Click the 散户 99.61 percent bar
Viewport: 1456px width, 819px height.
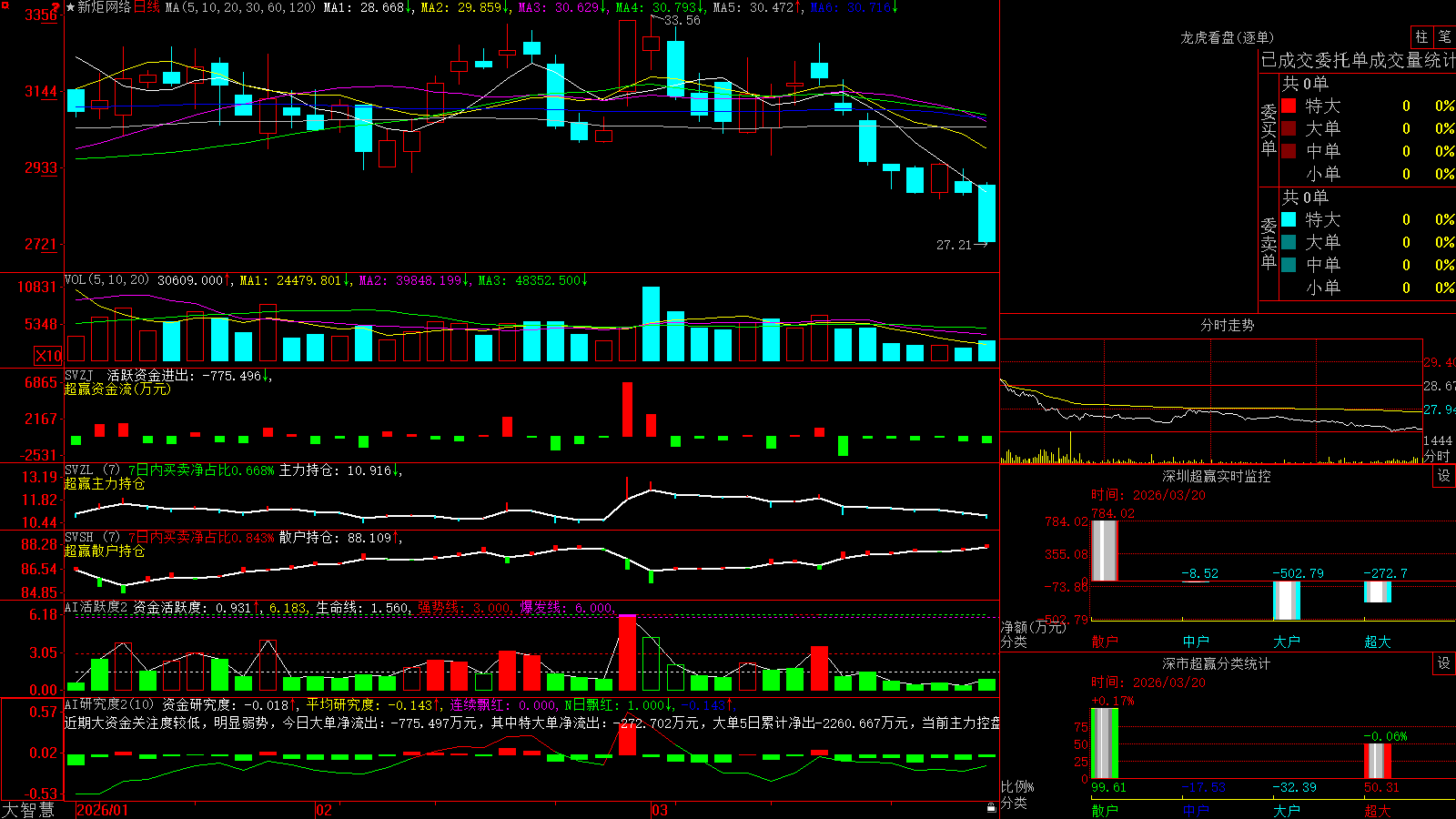point(1104,743)
